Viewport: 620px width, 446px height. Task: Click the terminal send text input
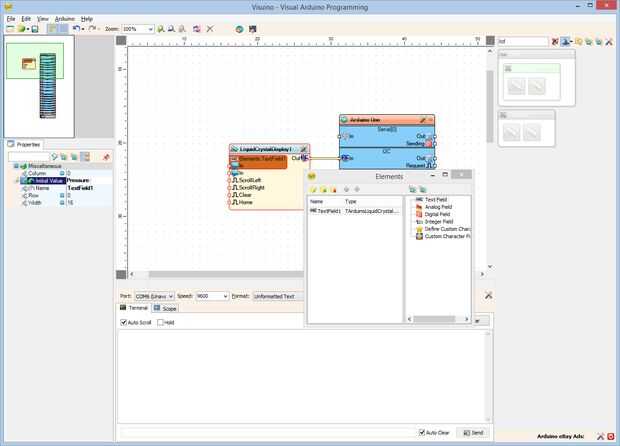point(266,433)
